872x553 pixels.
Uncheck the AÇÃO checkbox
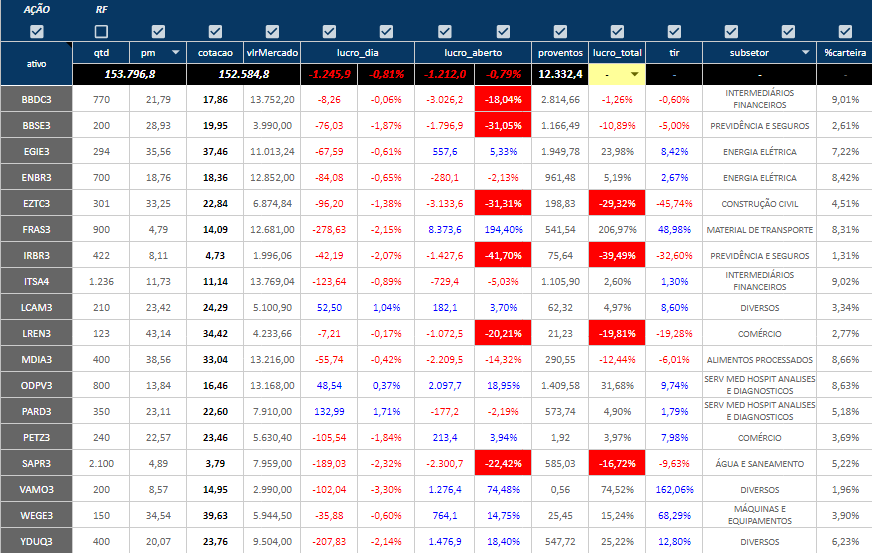click(37, 32)
